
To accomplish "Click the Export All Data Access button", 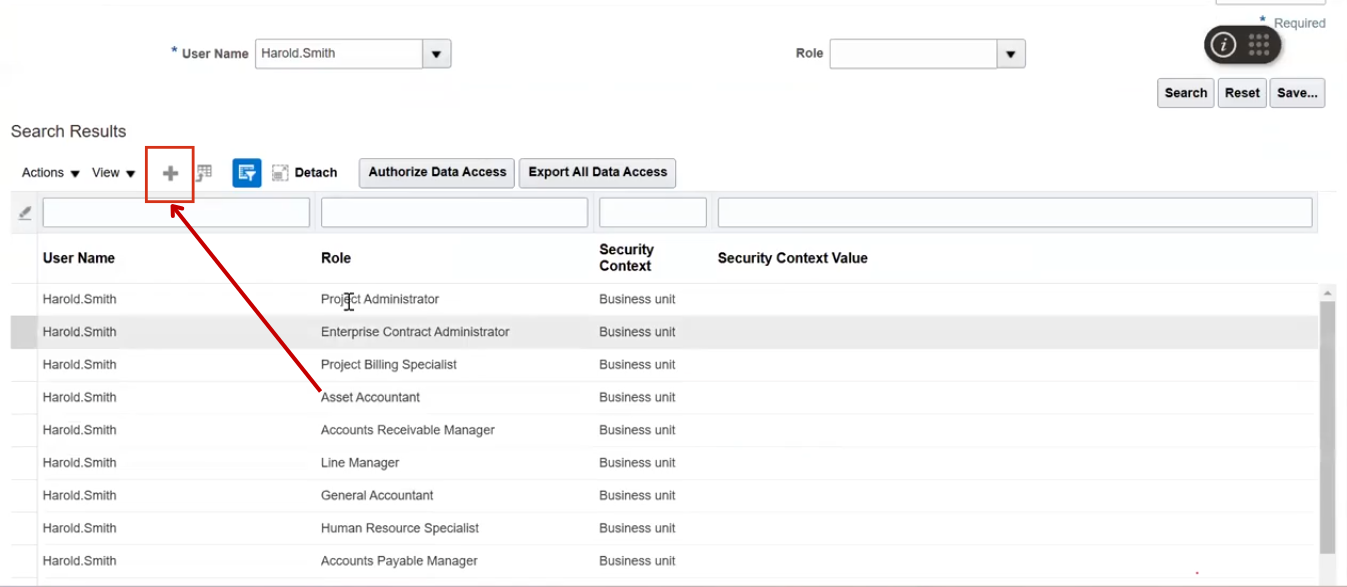I will (x=596, y=172).
